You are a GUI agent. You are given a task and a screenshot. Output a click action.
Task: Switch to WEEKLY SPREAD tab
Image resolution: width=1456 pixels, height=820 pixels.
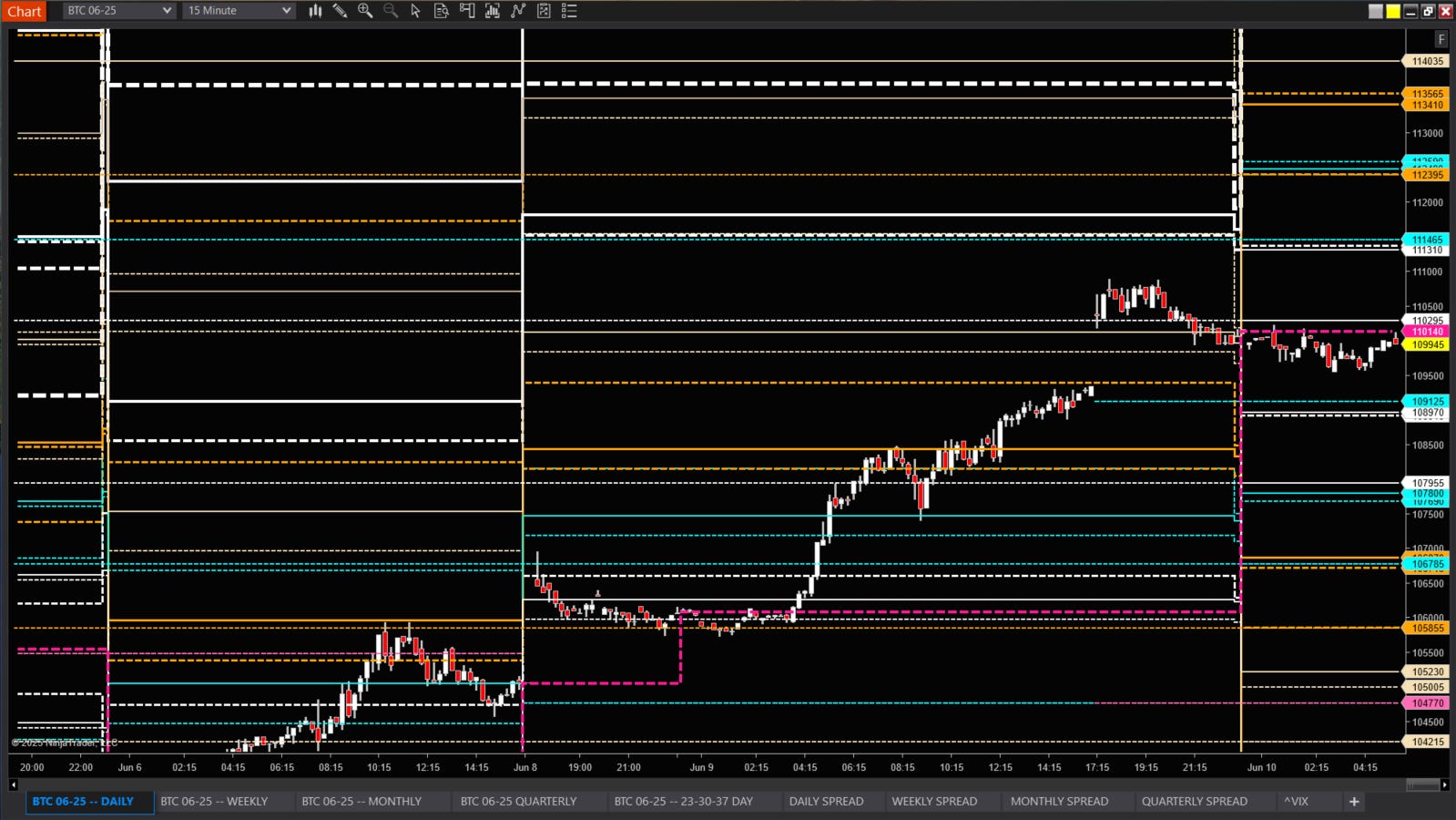934,802
